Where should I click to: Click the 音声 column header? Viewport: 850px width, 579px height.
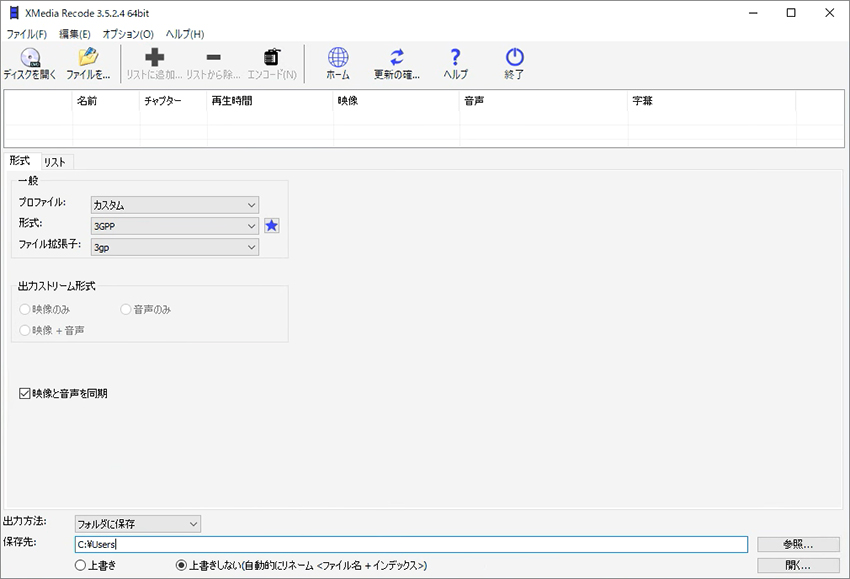point(544,101)
